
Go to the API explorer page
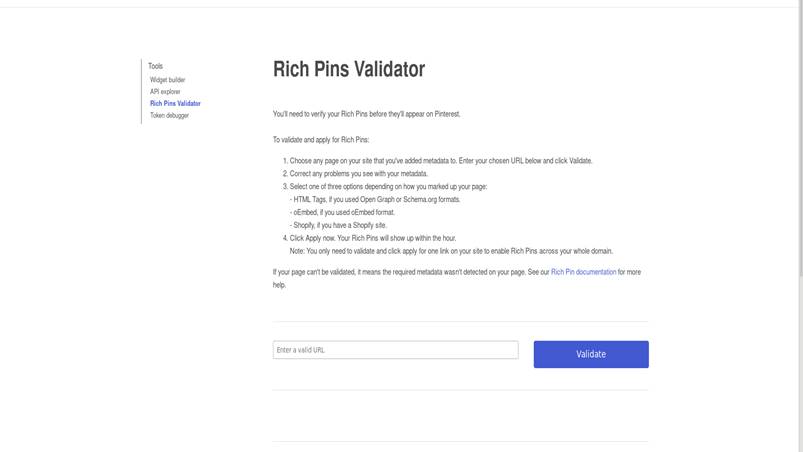point(165,92)
